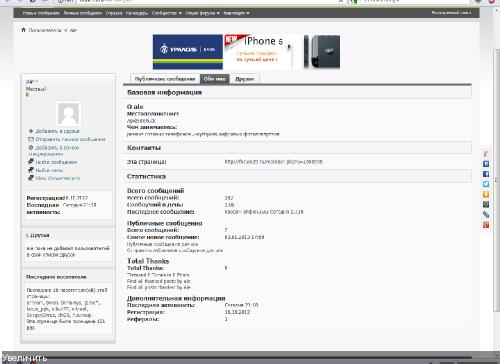Screen dimensions: 500x364
Task: Expand the Сообщество dropdown menu
Action: coord(167,13)
